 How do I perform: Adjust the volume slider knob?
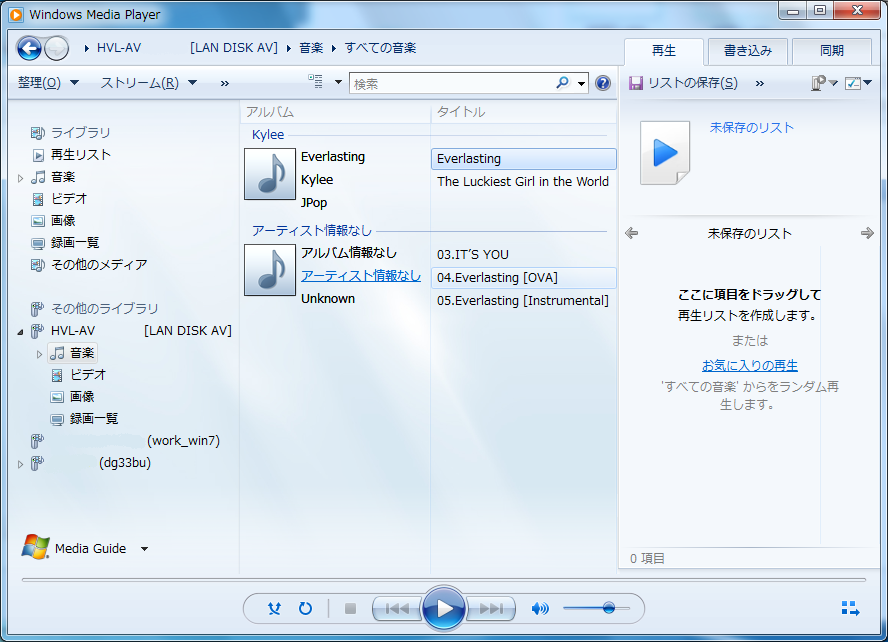[609, 608]
